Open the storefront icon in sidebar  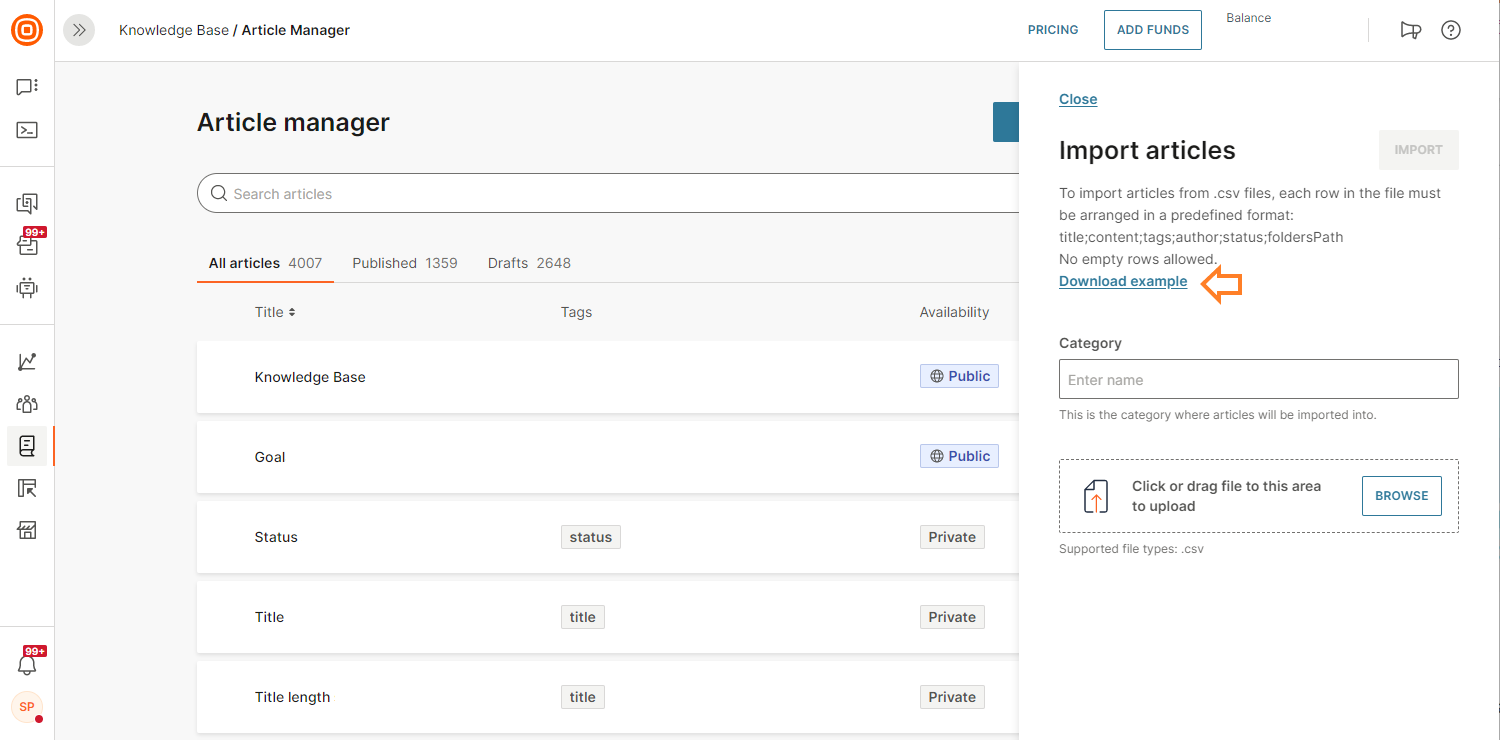click(27, 530)
